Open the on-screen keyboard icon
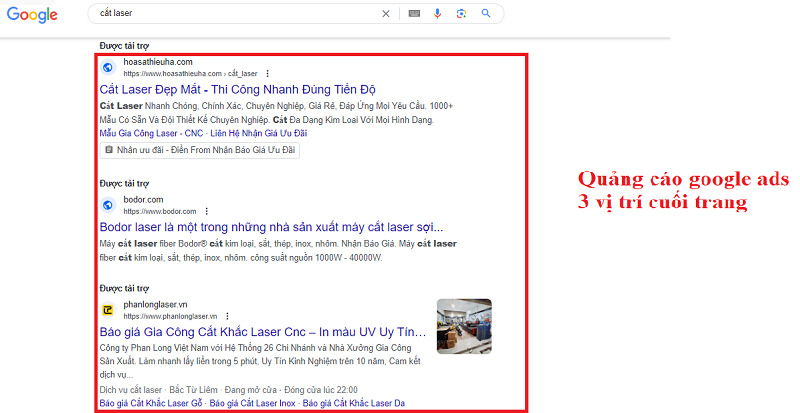The width and height of the screenshot is (800, 413). [414, 14]
